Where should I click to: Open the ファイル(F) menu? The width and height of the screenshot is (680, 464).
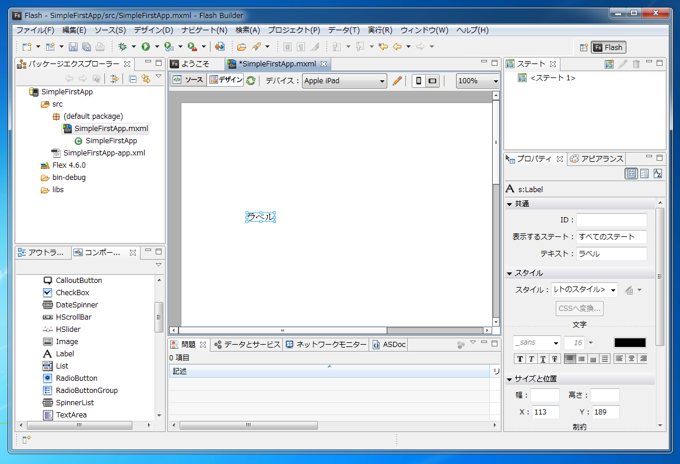coord(36,30)
